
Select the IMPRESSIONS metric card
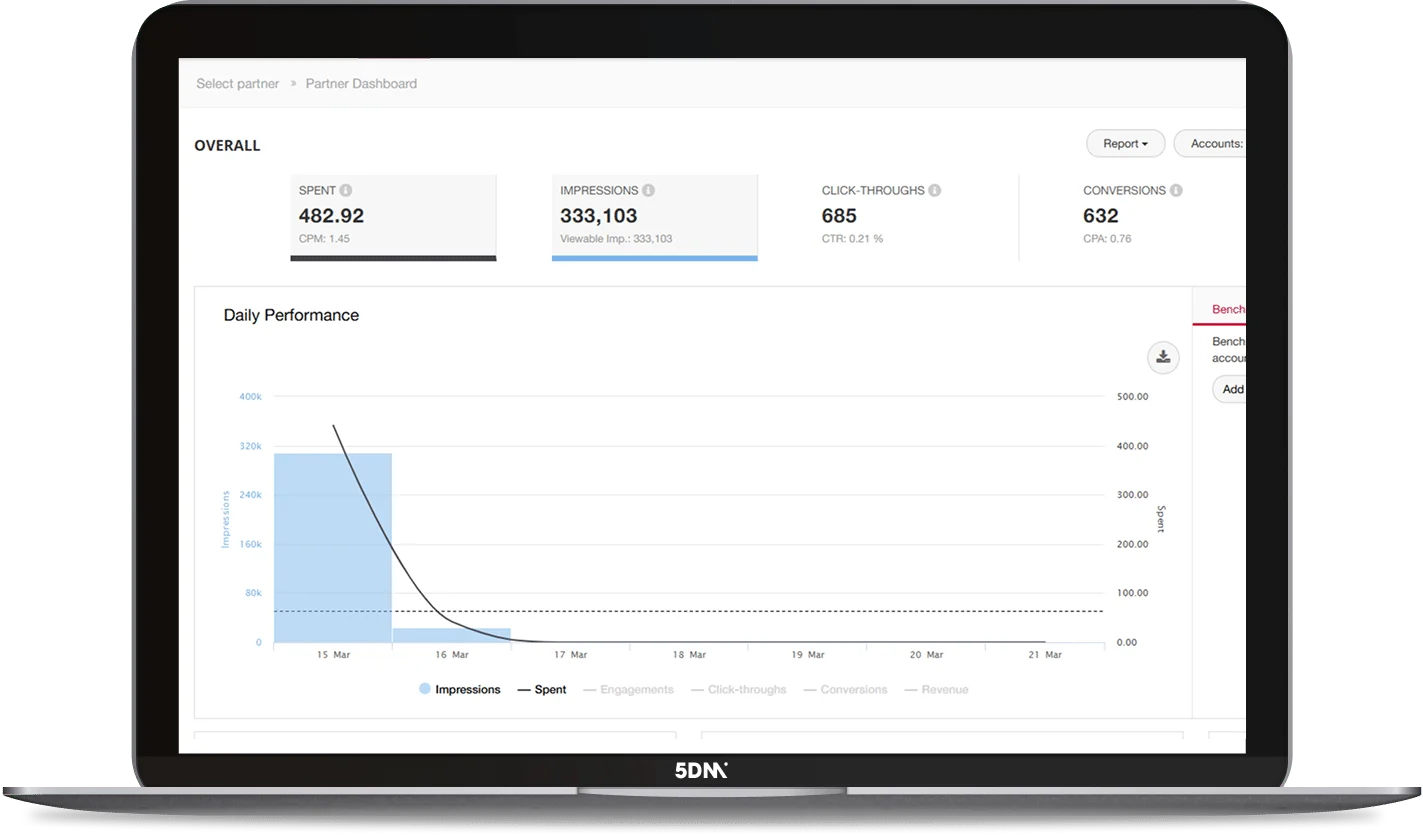pos(654,218)
